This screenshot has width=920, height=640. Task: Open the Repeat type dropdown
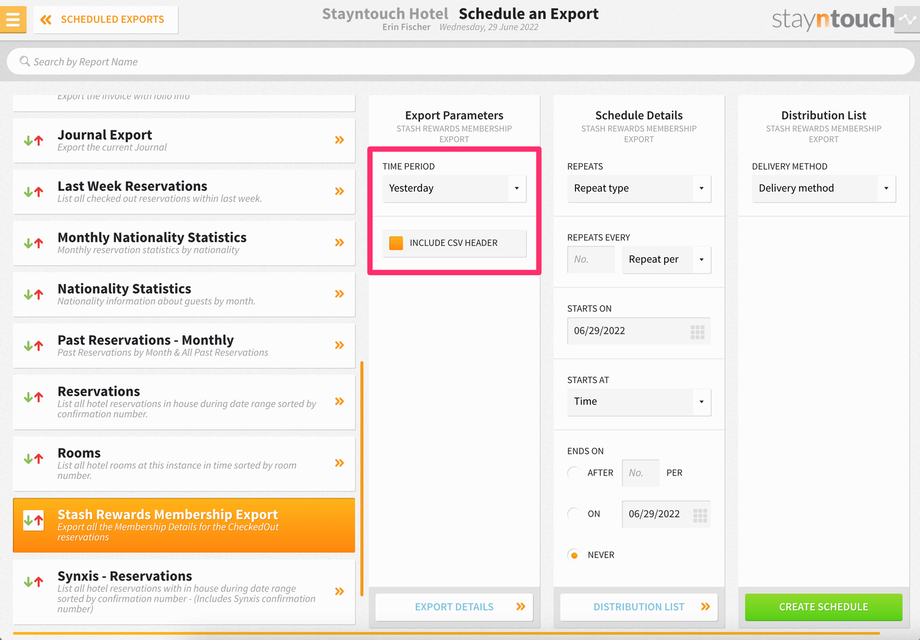click(x=639, y=188)
